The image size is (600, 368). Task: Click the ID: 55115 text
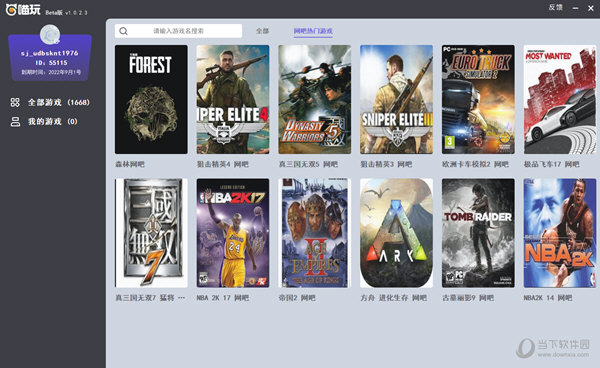point(51,63)
